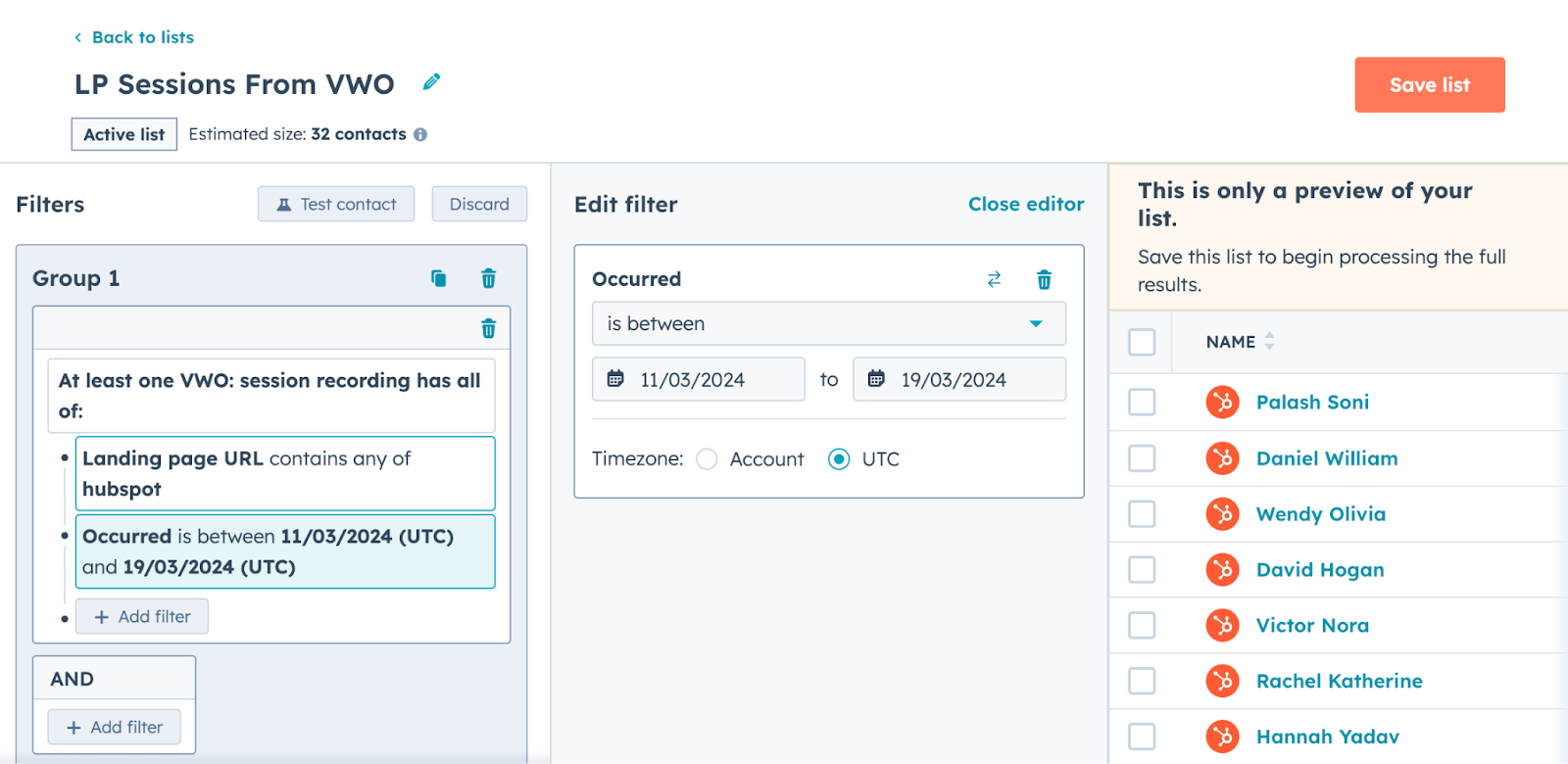Click the 'At least one VWO: session recording' header
The height and width of the screenshot is (764, 1568).
271,396
